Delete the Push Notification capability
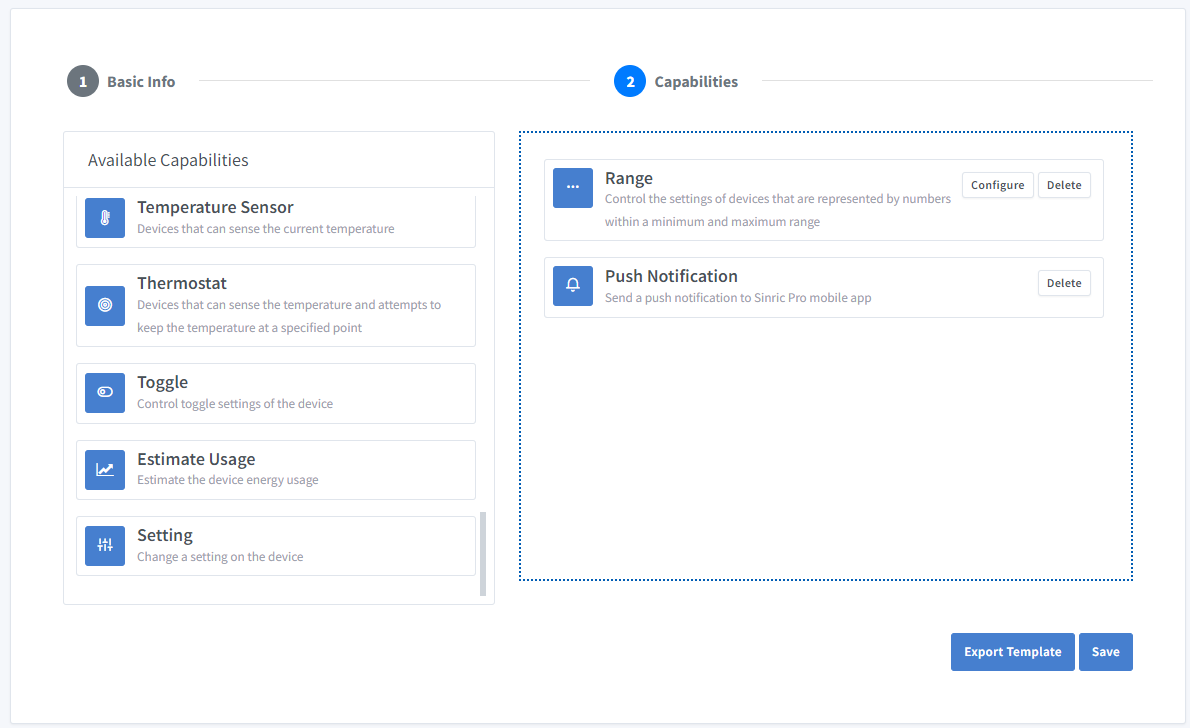Image resolution: width=1190 pixels, height=728 pixels. pyautogui.click(x=1064, y=283)
